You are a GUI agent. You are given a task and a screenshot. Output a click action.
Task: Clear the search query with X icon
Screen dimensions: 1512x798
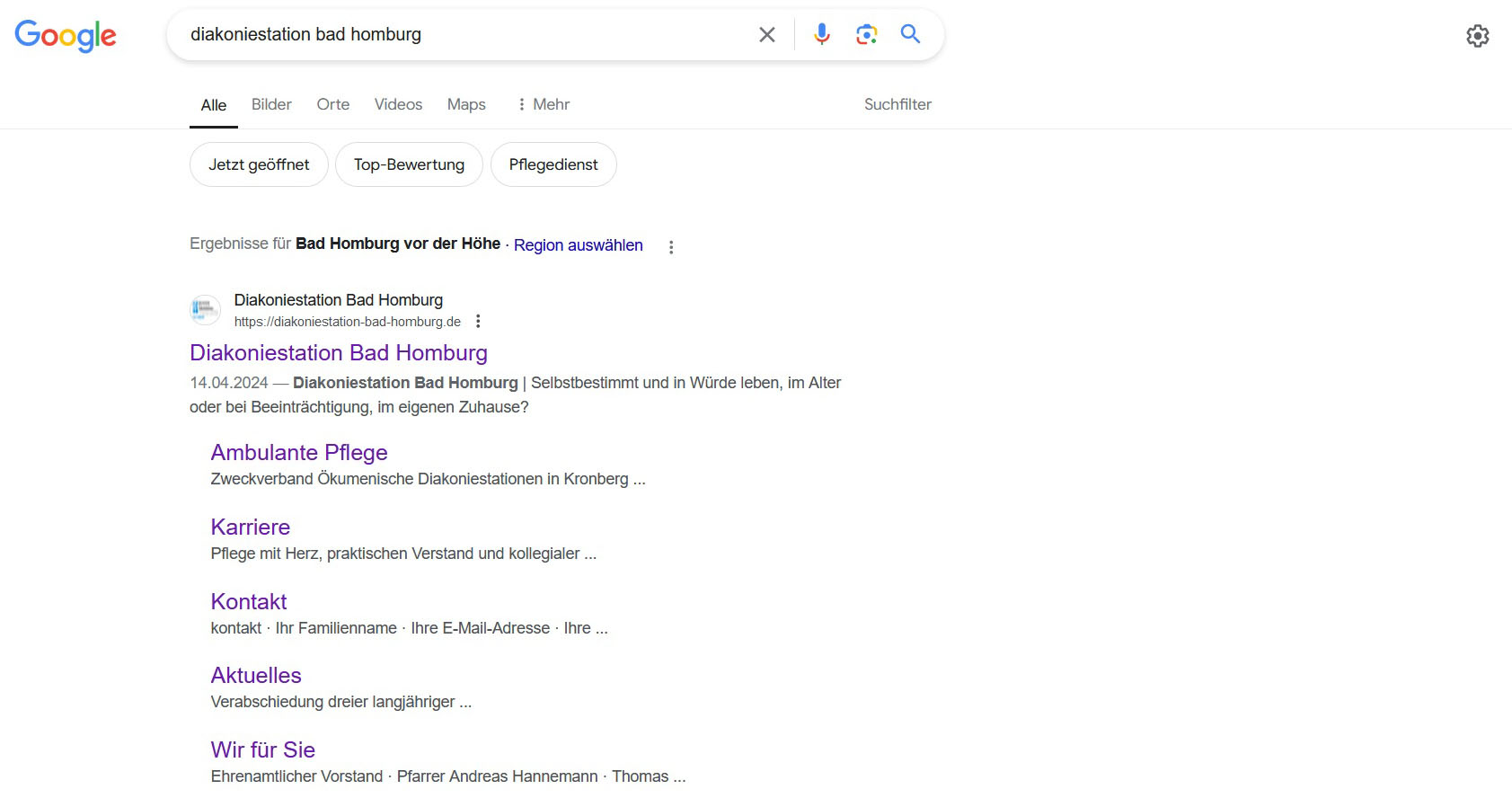[767, 35]
